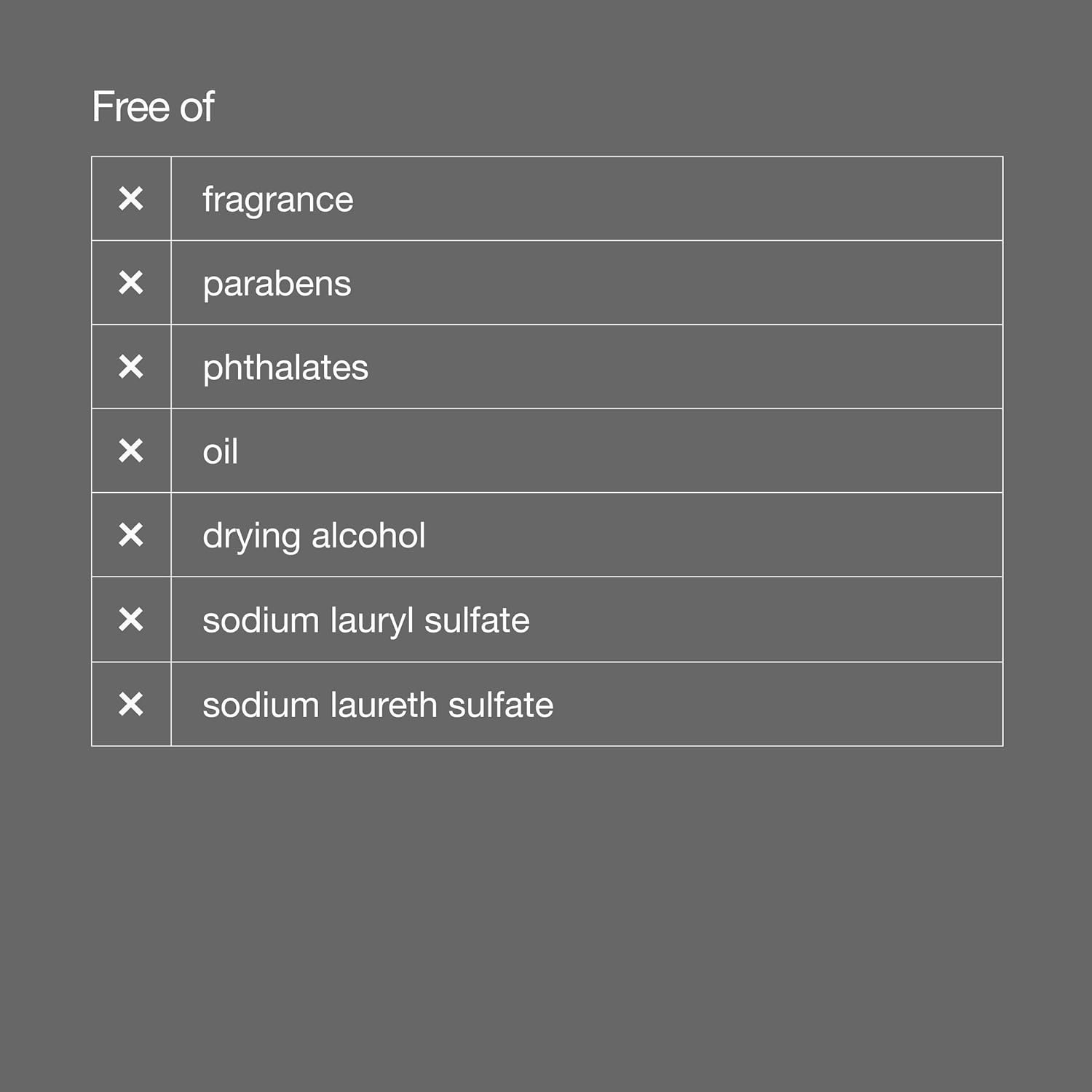Viewport: 1092px width, 1092px height.
Task: Click the X mark next to parabens
Action: pyautogui.click(x=131, y=282)
